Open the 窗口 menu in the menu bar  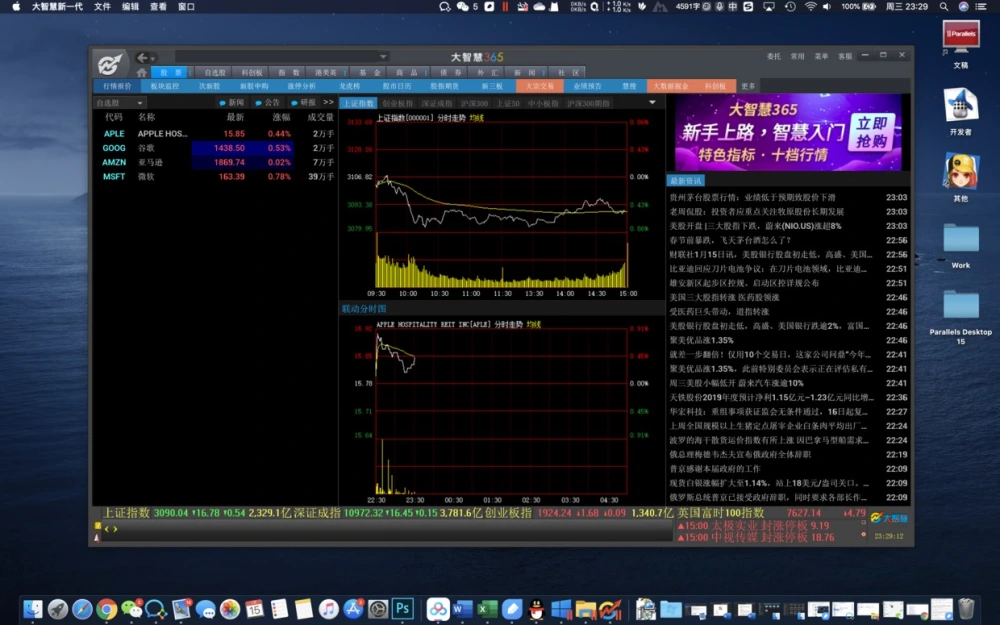pos(186,6)
